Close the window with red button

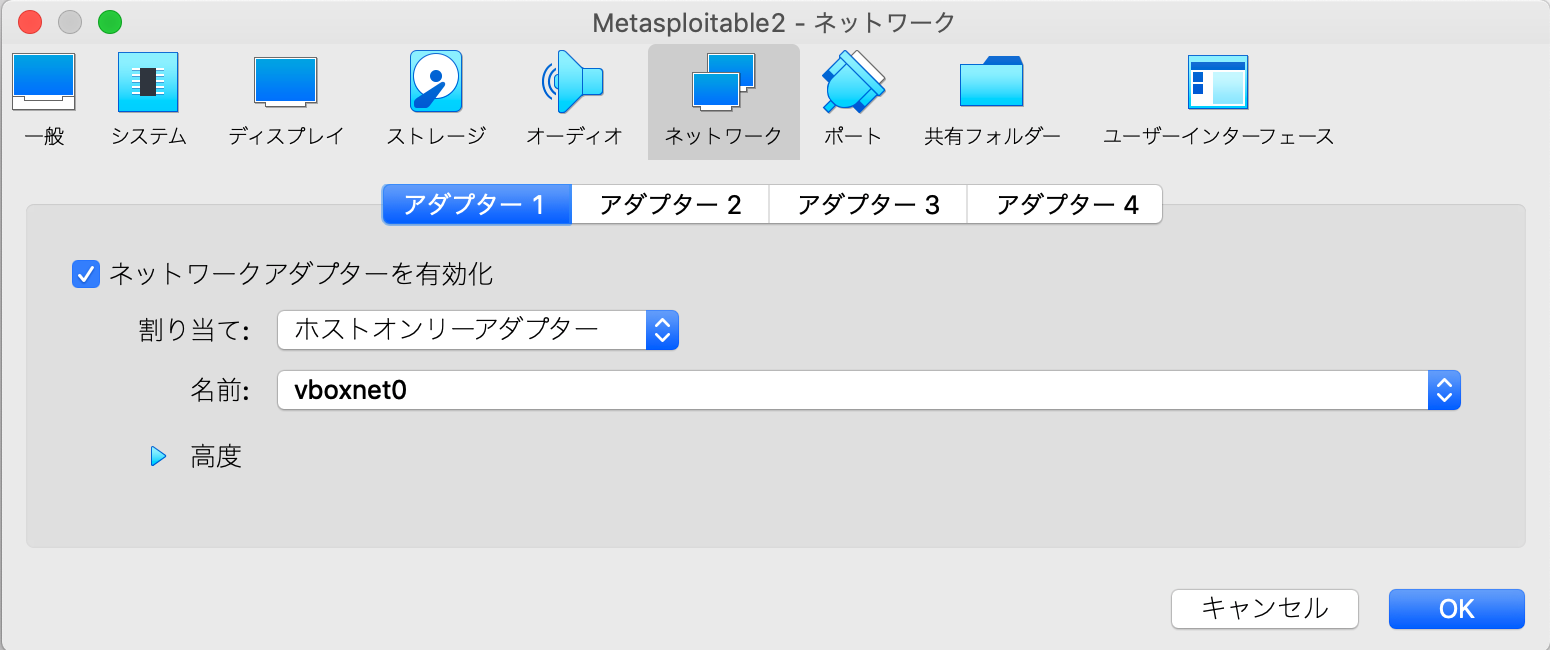click(x=30, y=22)
